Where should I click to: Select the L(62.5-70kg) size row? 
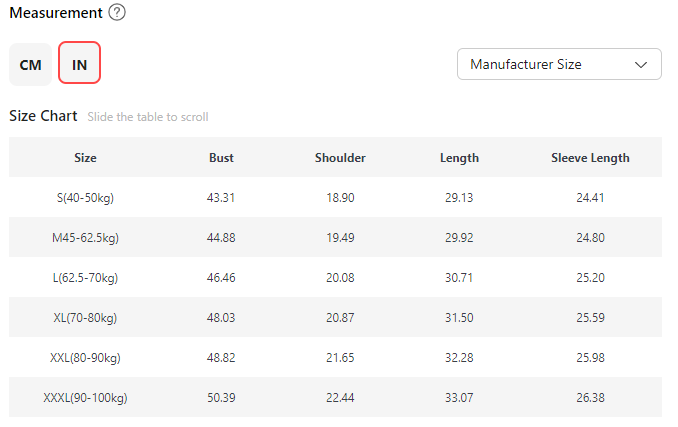(86, 277)
